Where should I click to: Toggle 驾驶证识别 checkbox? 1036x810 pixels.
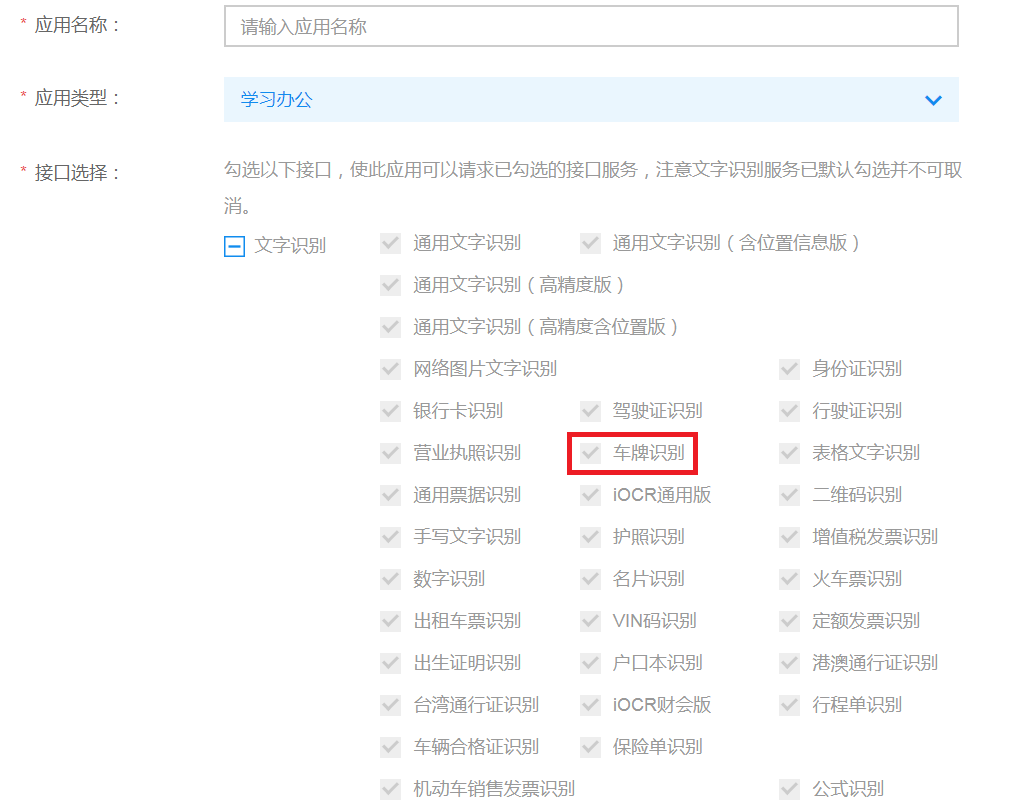(590, 411)
